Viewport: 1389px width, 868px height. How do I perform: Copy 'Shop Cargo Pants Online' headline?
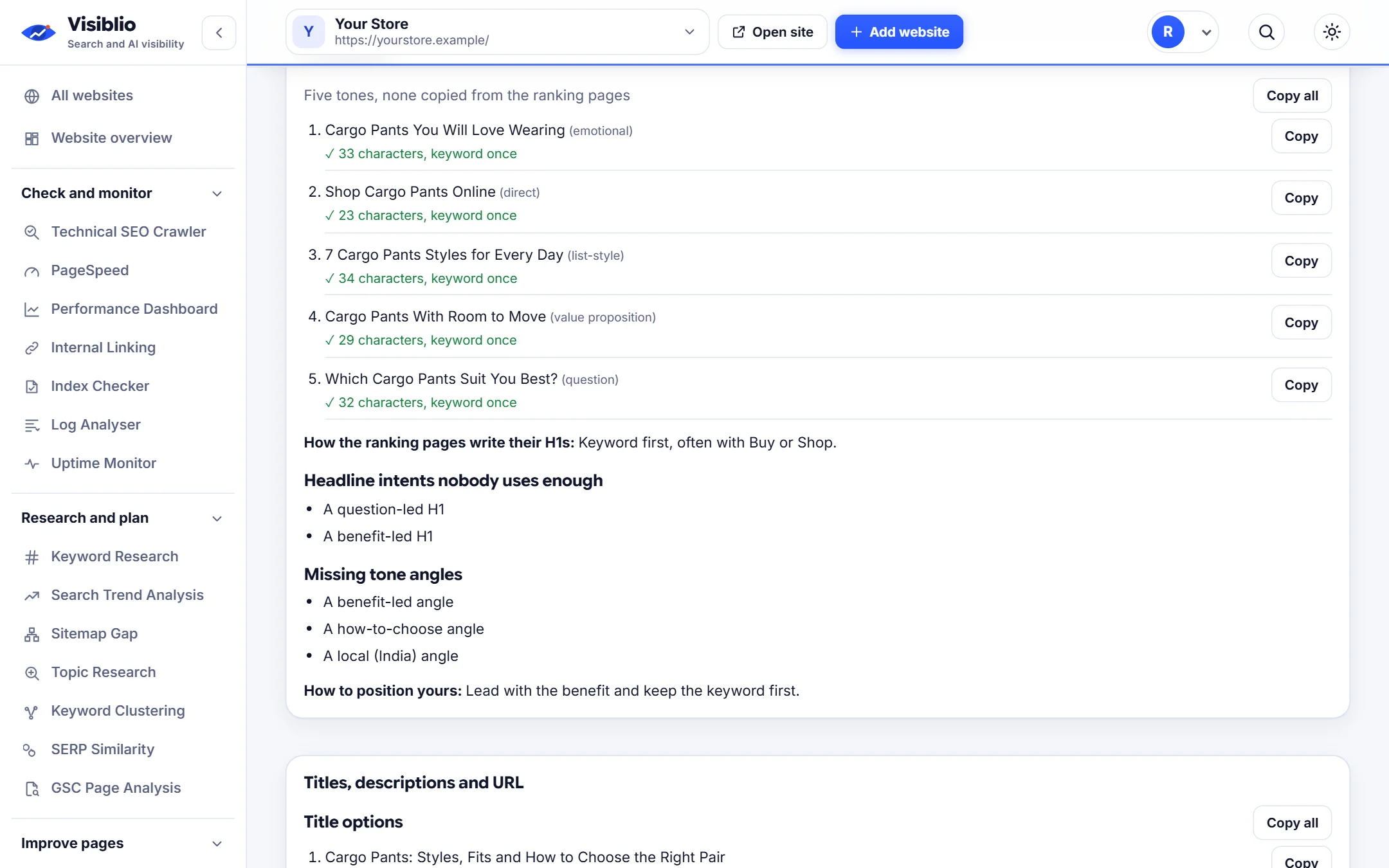(x=1301, y=198)
